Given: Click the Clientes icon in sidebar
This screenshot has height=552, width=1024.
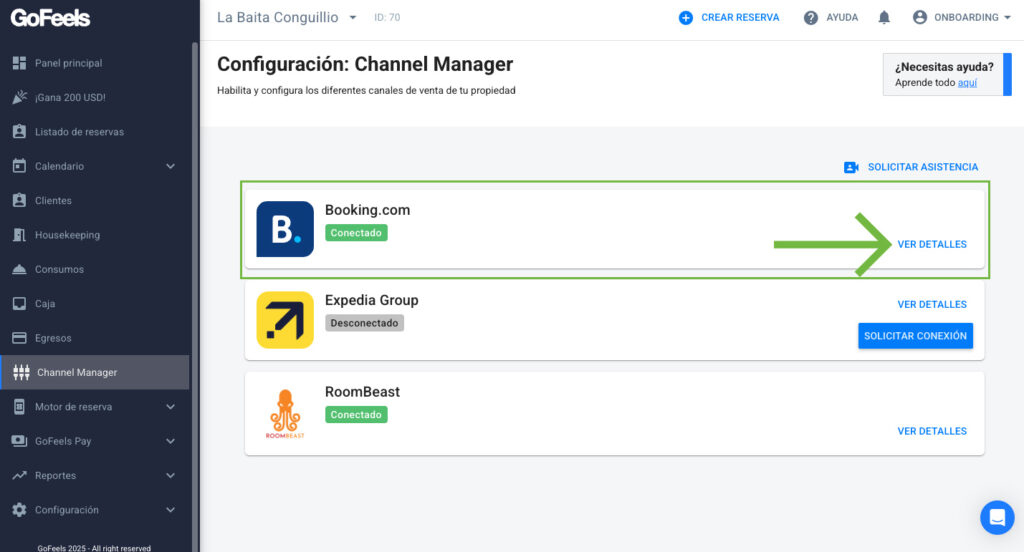Looking at the screenshot, I should click(x=20, y=201).
